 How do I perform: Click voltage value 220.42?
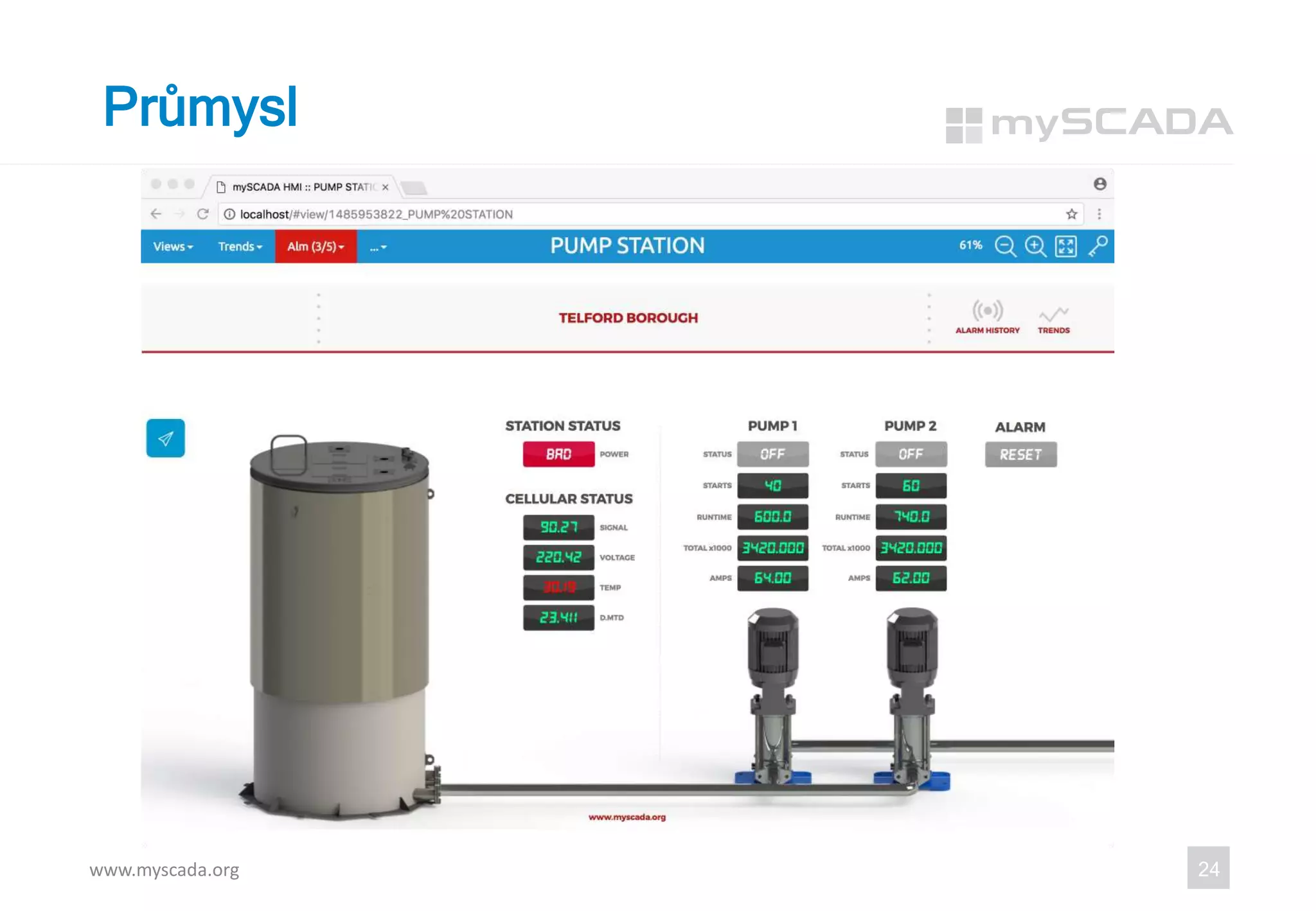pos(558,558)
